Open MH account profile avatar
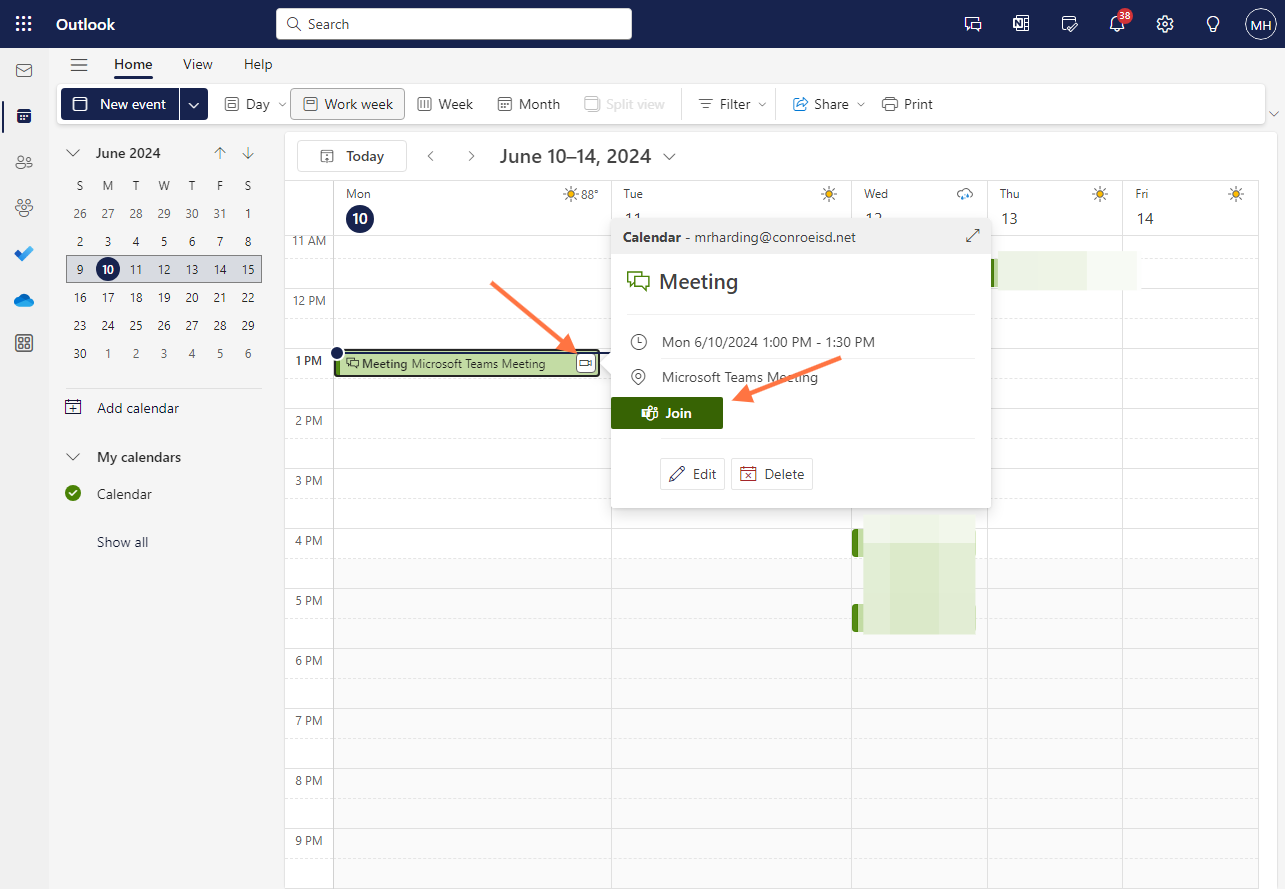 (1260, 24)
